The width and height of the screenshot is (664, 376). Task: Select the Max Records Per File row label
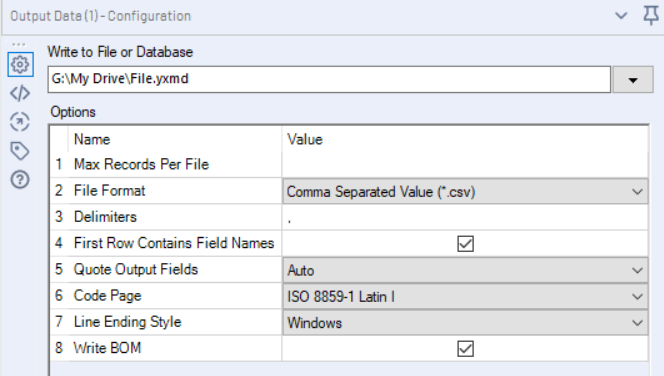[141, 164]
